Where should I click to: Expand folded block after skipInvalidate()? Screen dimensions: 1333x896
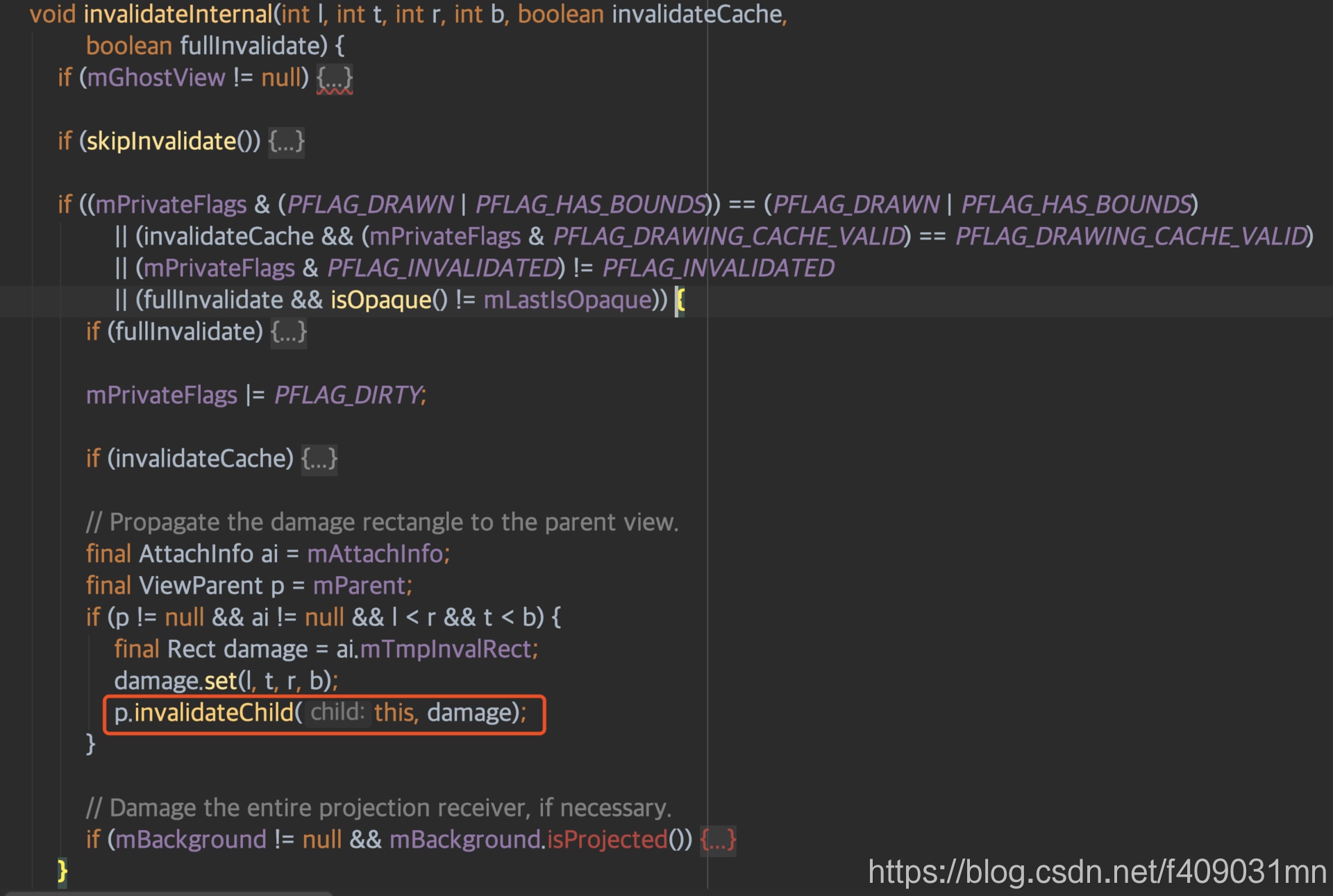tap(286, 142)
